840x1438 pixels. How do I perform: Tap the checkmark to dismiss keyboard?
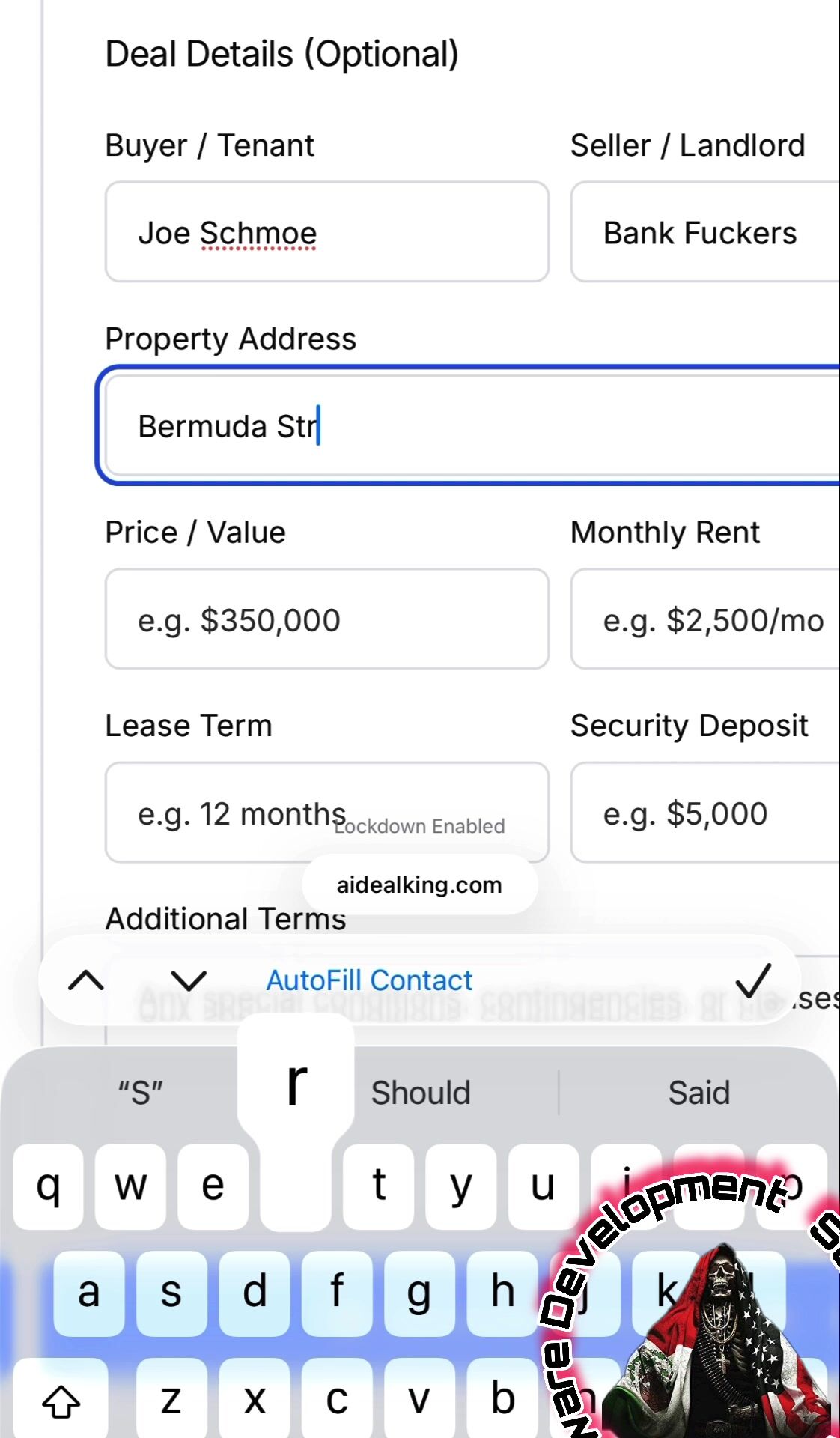pos(753,980)
